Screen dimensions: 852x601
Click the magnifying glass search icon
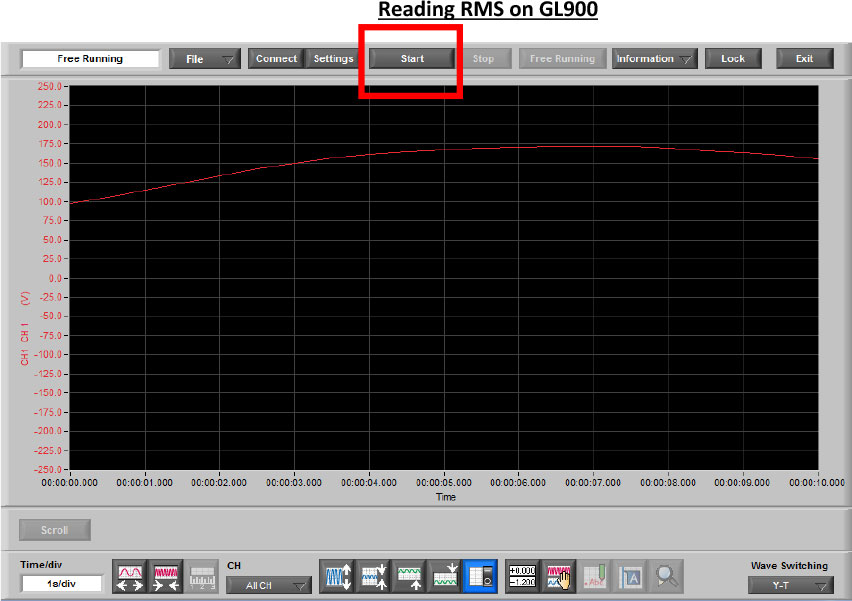(666, 577)
